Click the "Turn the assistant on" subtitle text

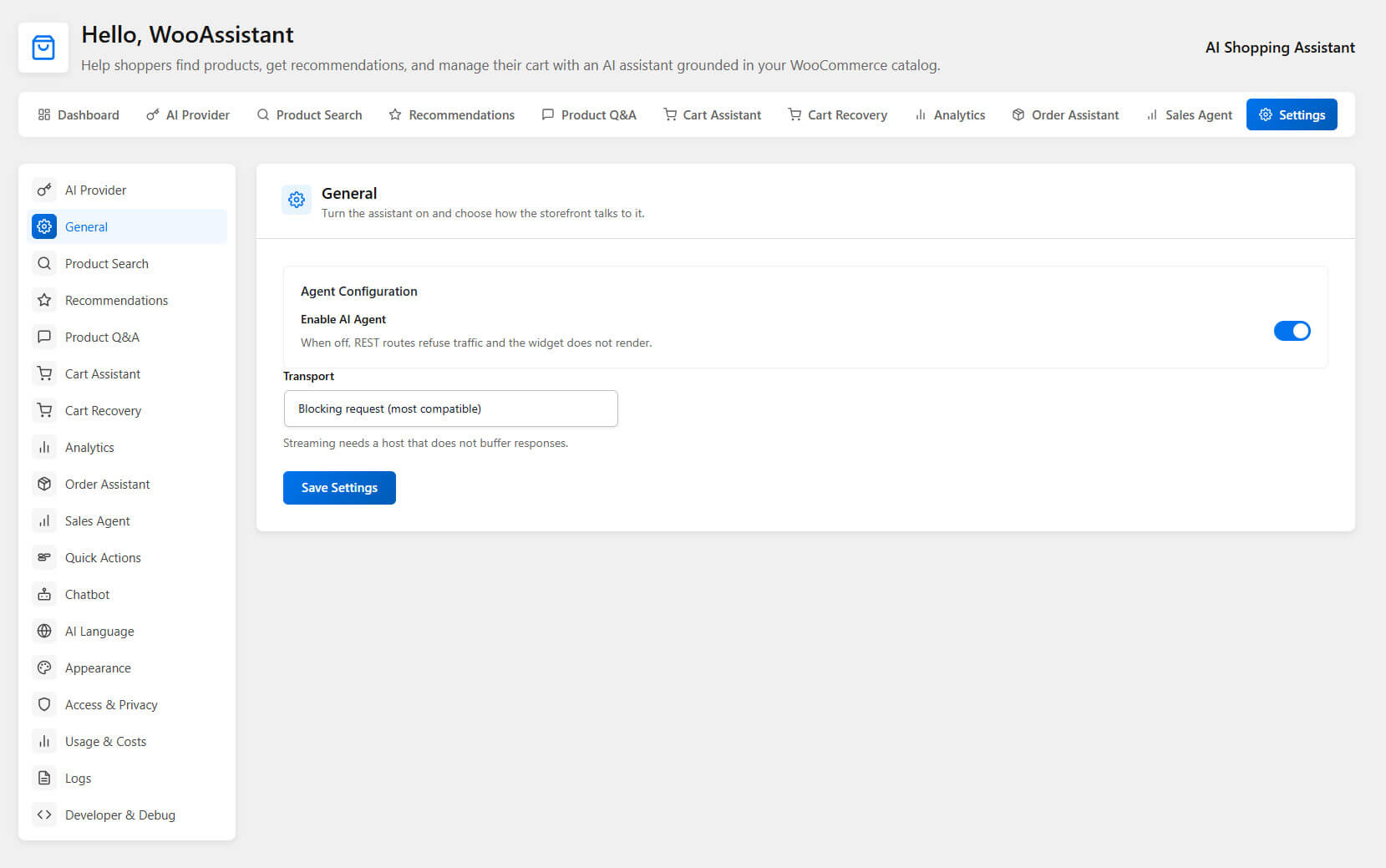483,214
